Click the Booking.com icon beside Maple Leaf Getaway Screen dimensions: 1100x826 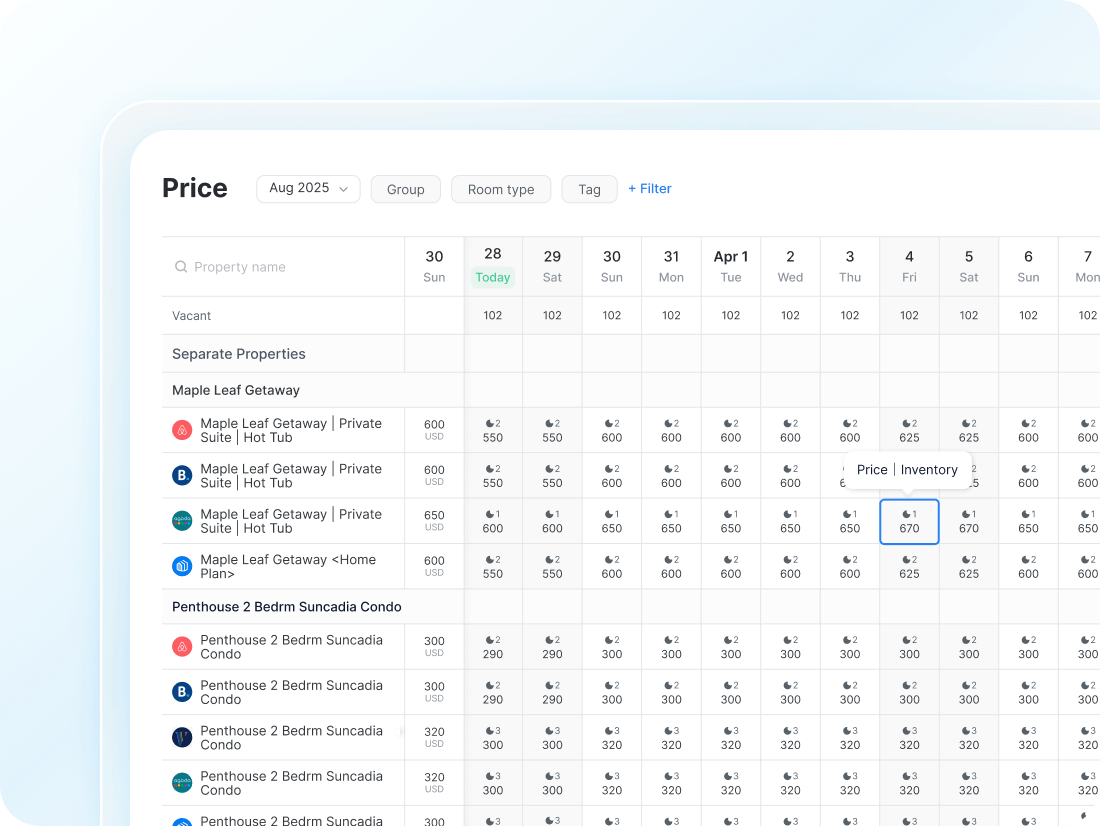click(x=182, y=474)
